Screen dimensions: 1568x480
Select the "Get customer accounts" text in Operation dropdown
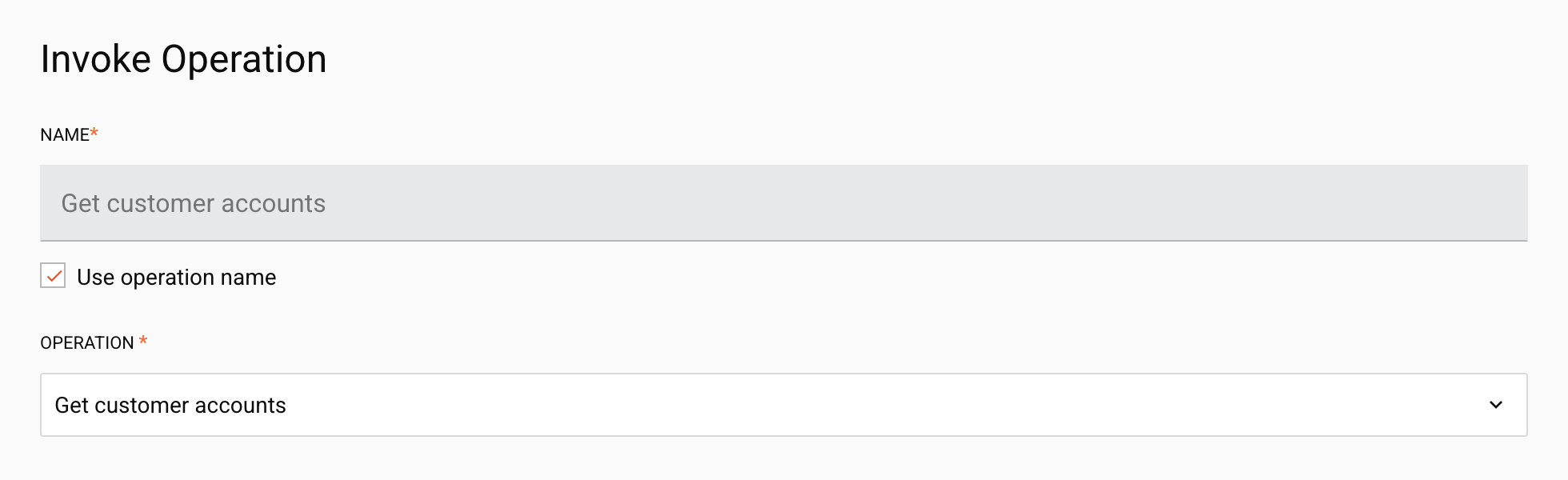click(170, 406)
